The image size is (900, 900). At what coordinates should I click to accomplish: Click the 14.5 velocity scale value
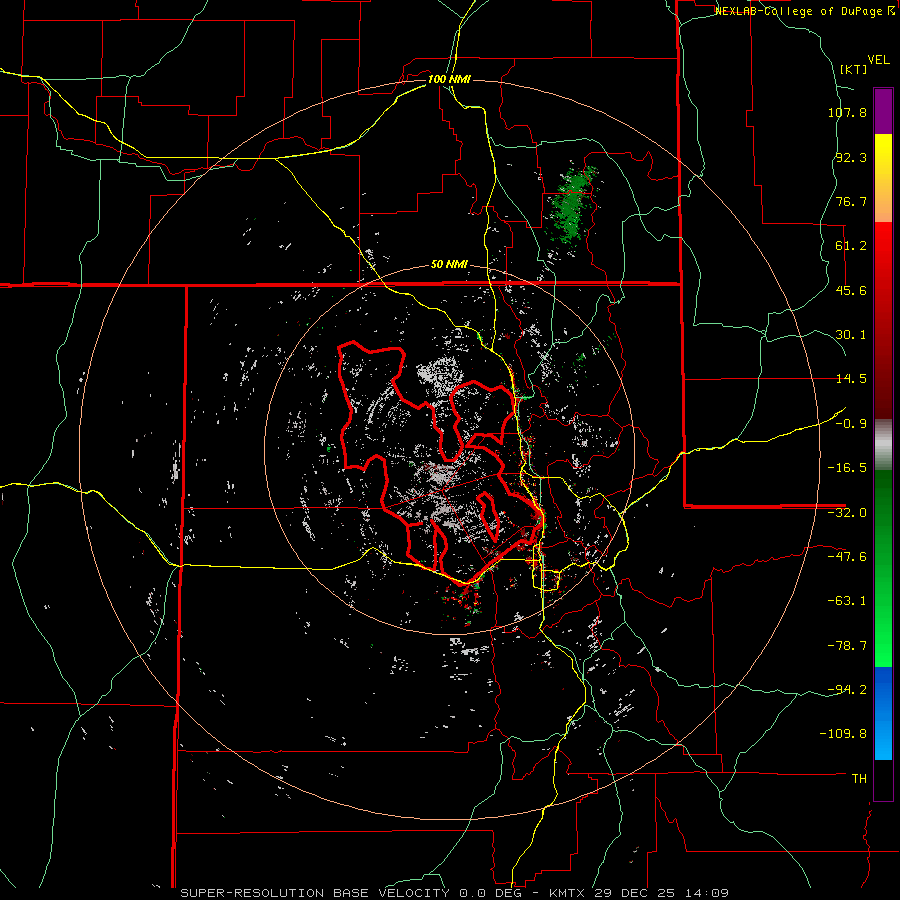851,379
